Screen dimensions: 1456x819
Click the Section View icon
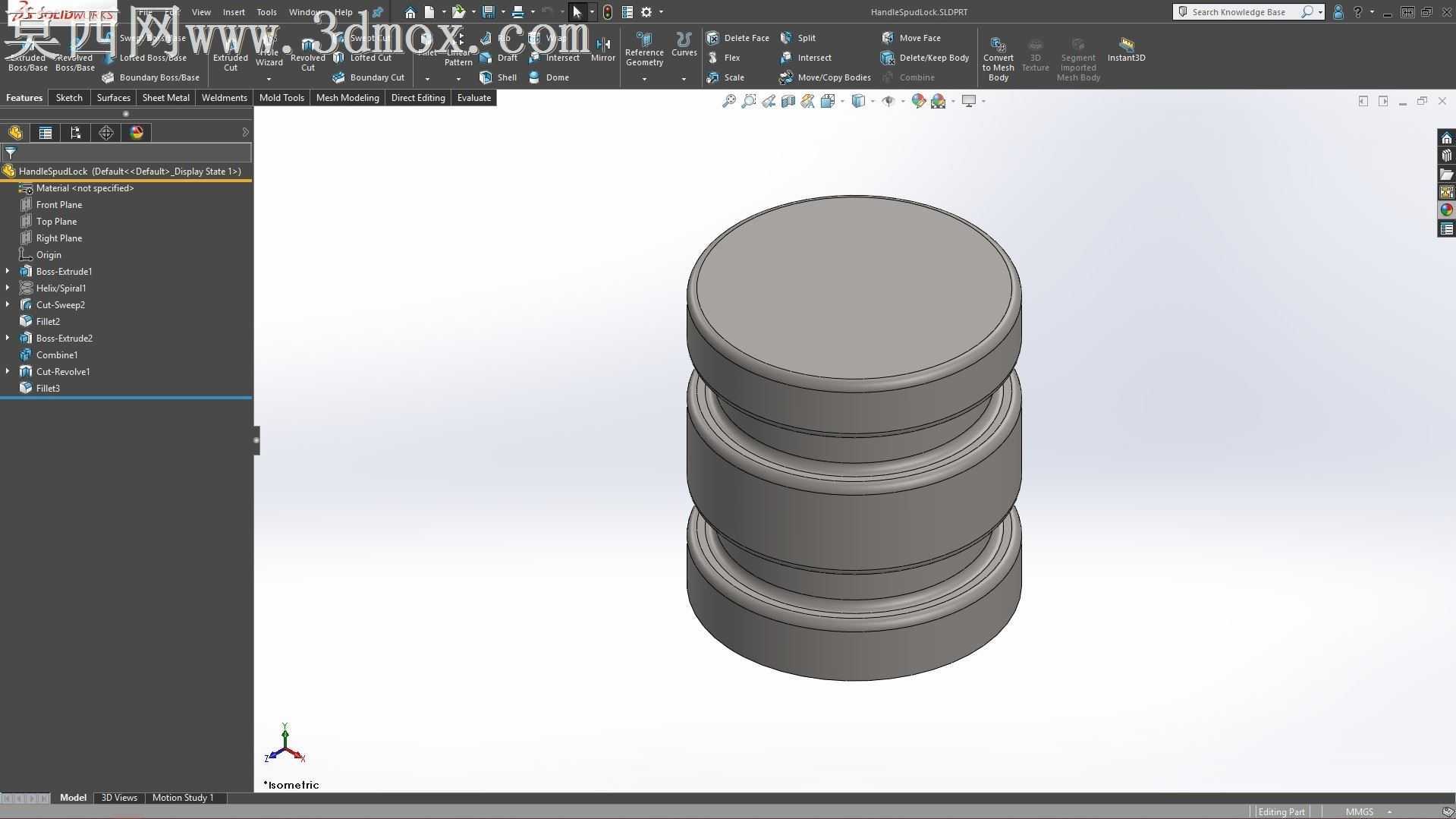(x=788, y=101)
